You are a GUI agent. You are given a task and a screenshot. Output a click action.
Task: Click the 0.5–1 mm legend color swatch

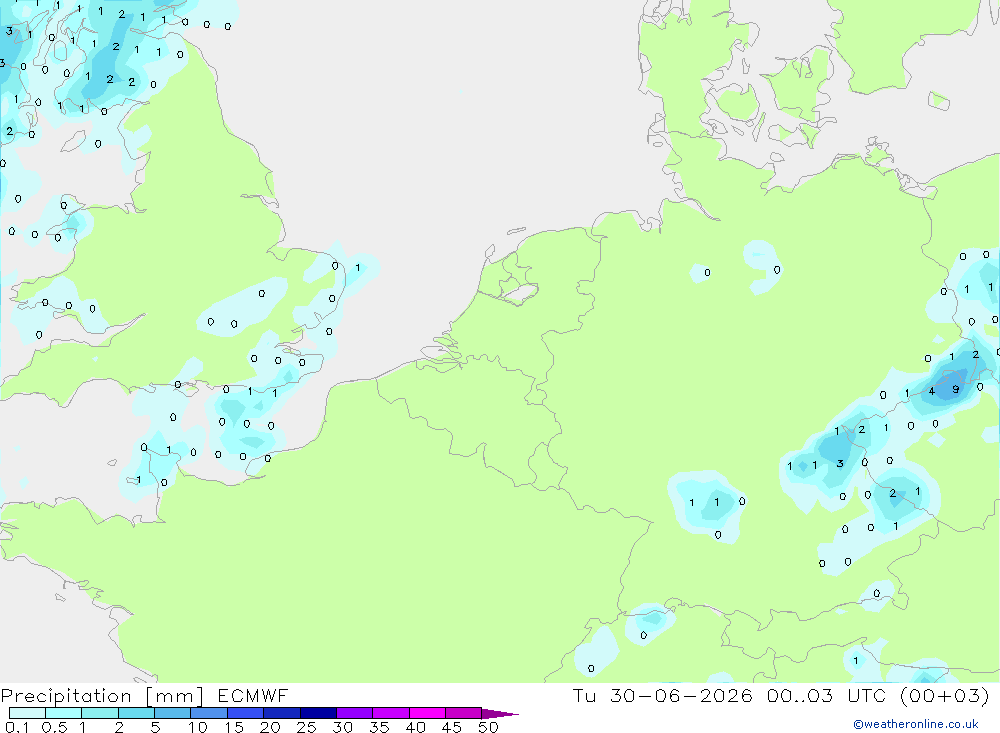[64, 713]
